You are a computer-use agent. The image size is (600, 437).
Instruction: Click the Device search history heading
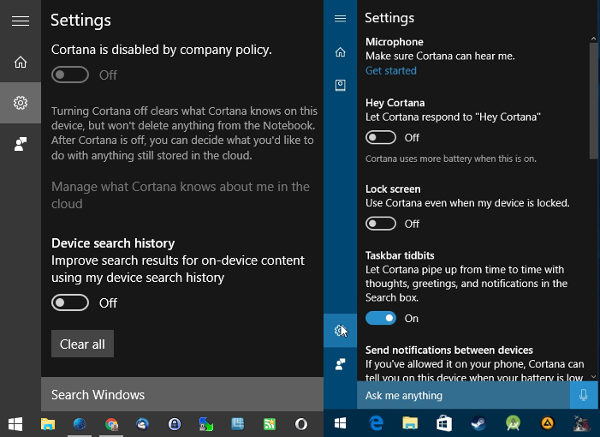(x=113, y=243)
